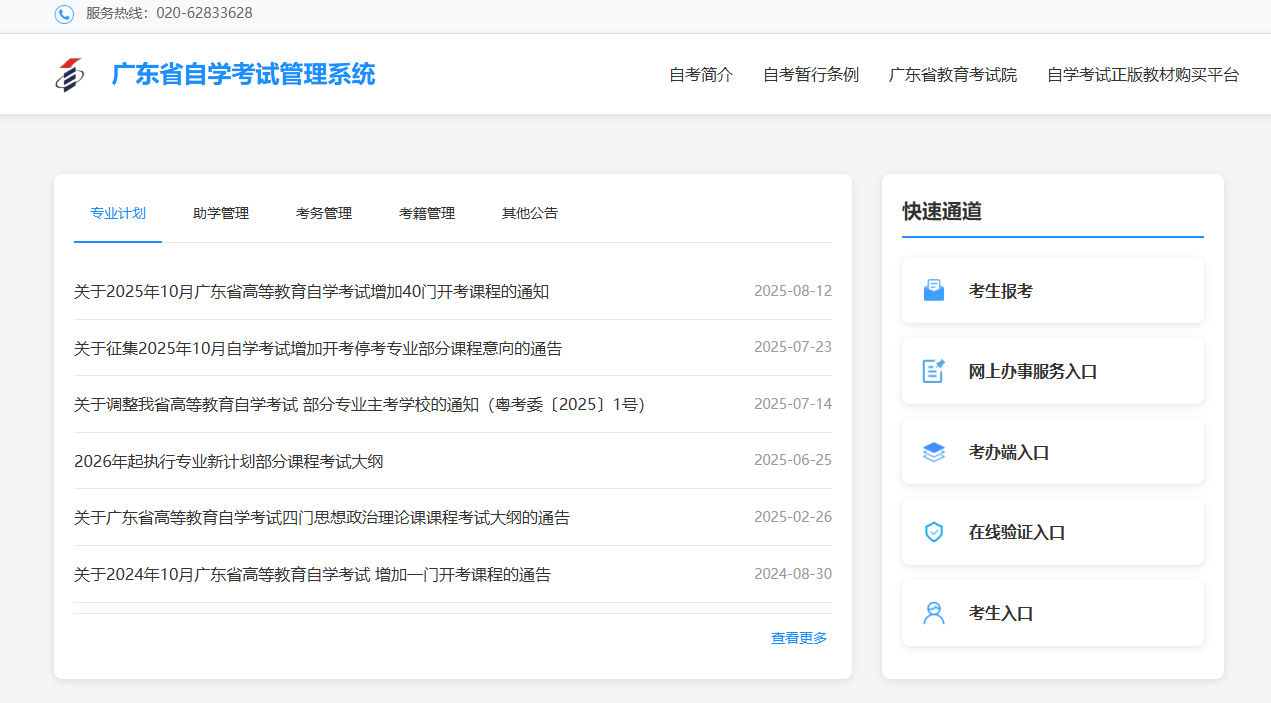Open 自学考试正版教材购买平台 link
The width and height of the screenshot is (1271, 703).
click(x=1143, y=75)
